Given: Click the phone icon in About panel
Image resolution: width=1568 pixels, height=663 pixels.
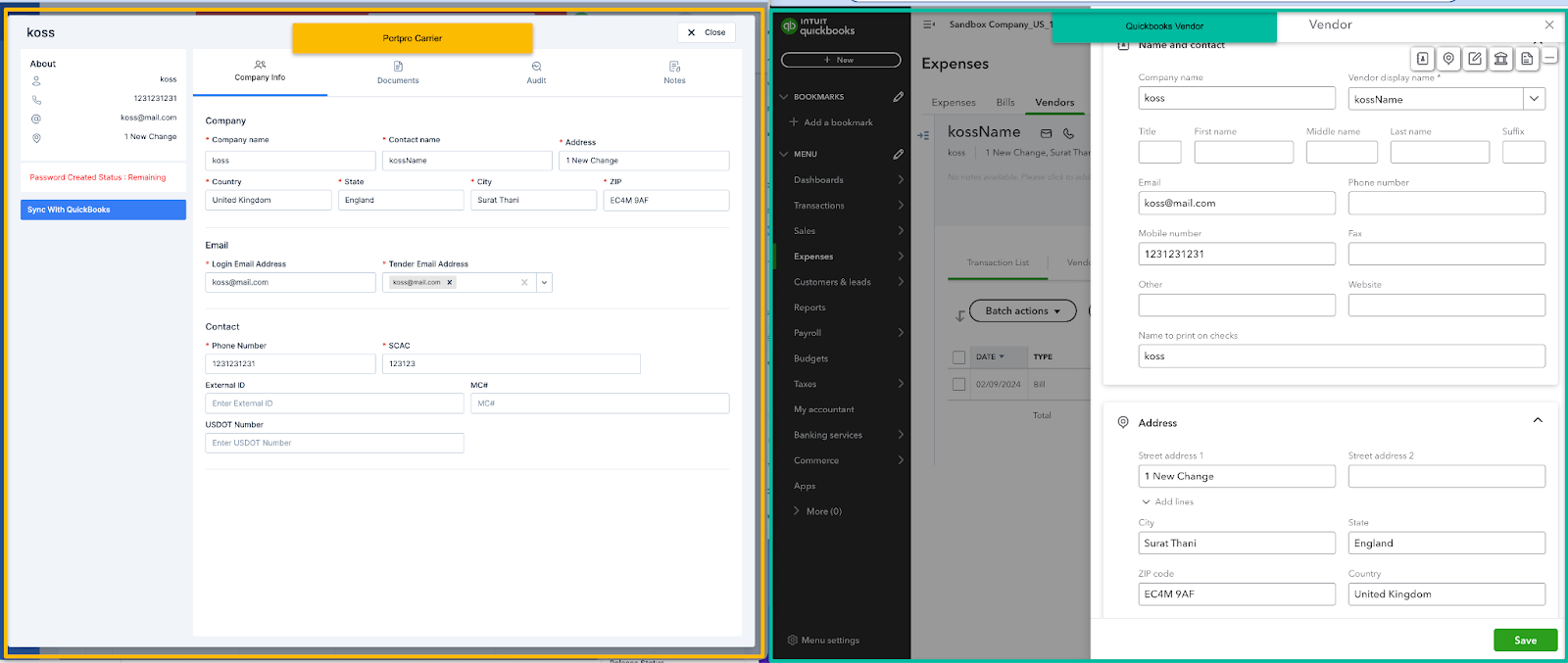Looking at the screenshot, I should pyautogui.click(x=36, y=99).
